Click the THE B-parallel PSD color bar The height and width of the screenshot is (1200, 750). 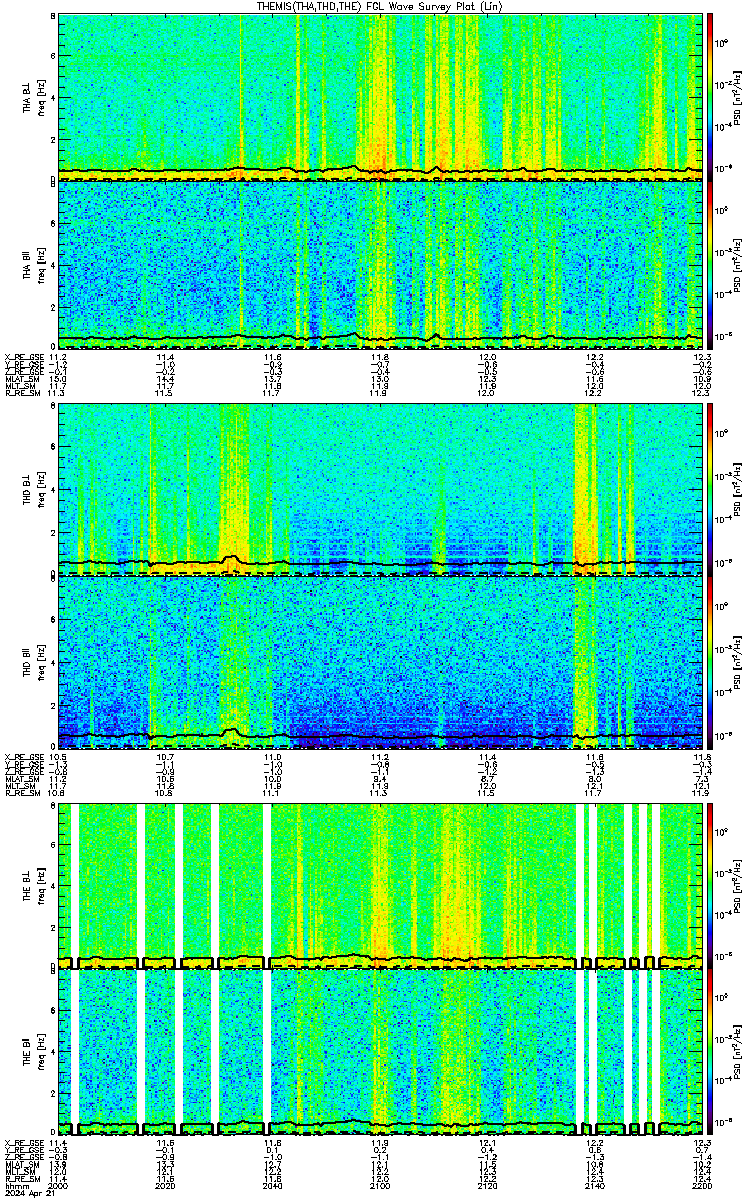[711, 1052]
